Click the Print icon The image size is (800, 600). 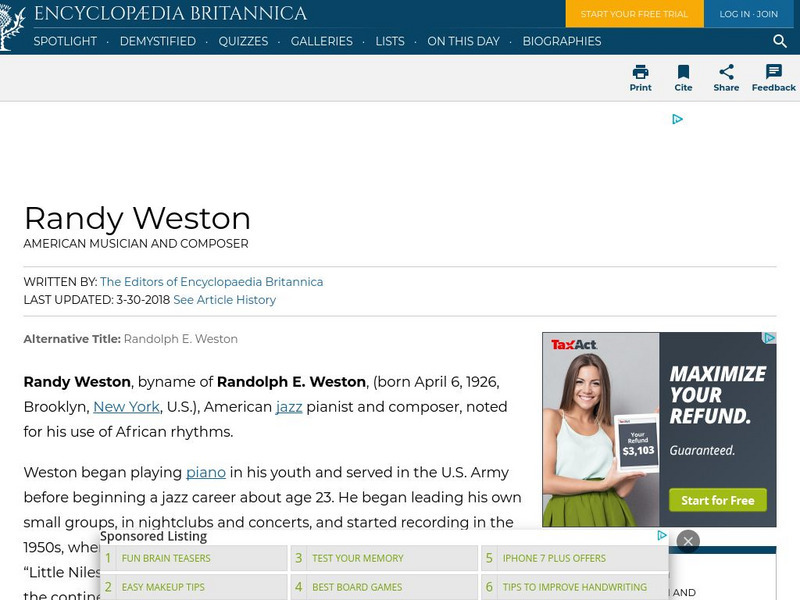[640, 72]
